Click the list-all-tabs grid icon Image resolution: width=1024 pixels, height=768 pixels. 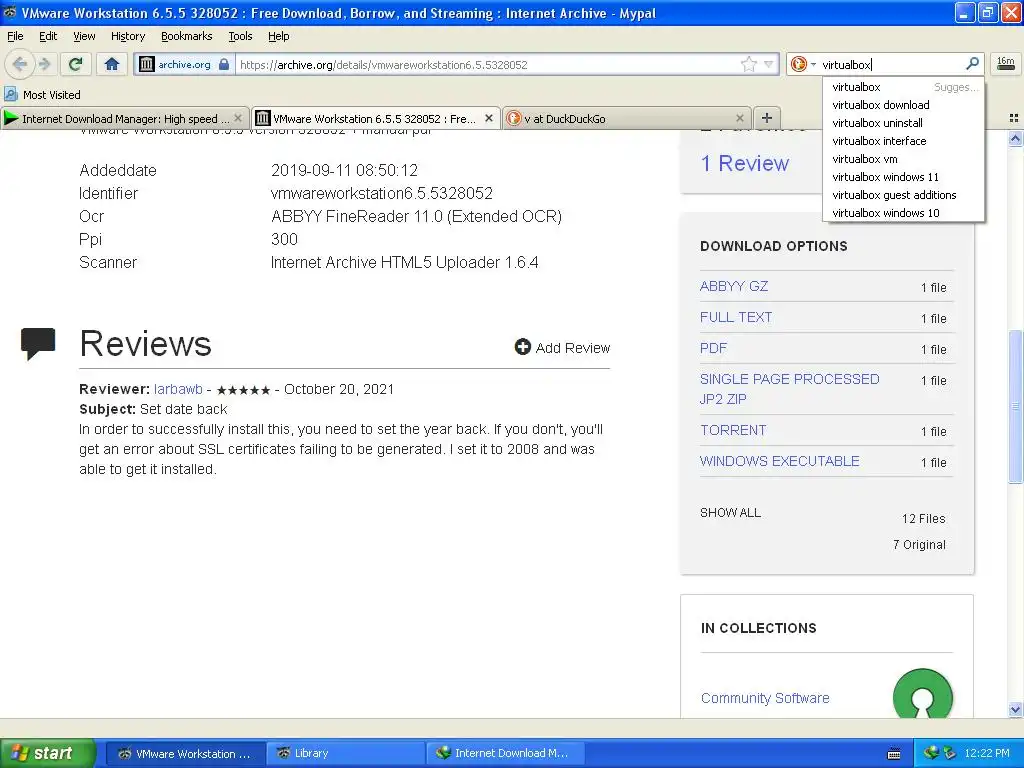tap(1014, 118)
